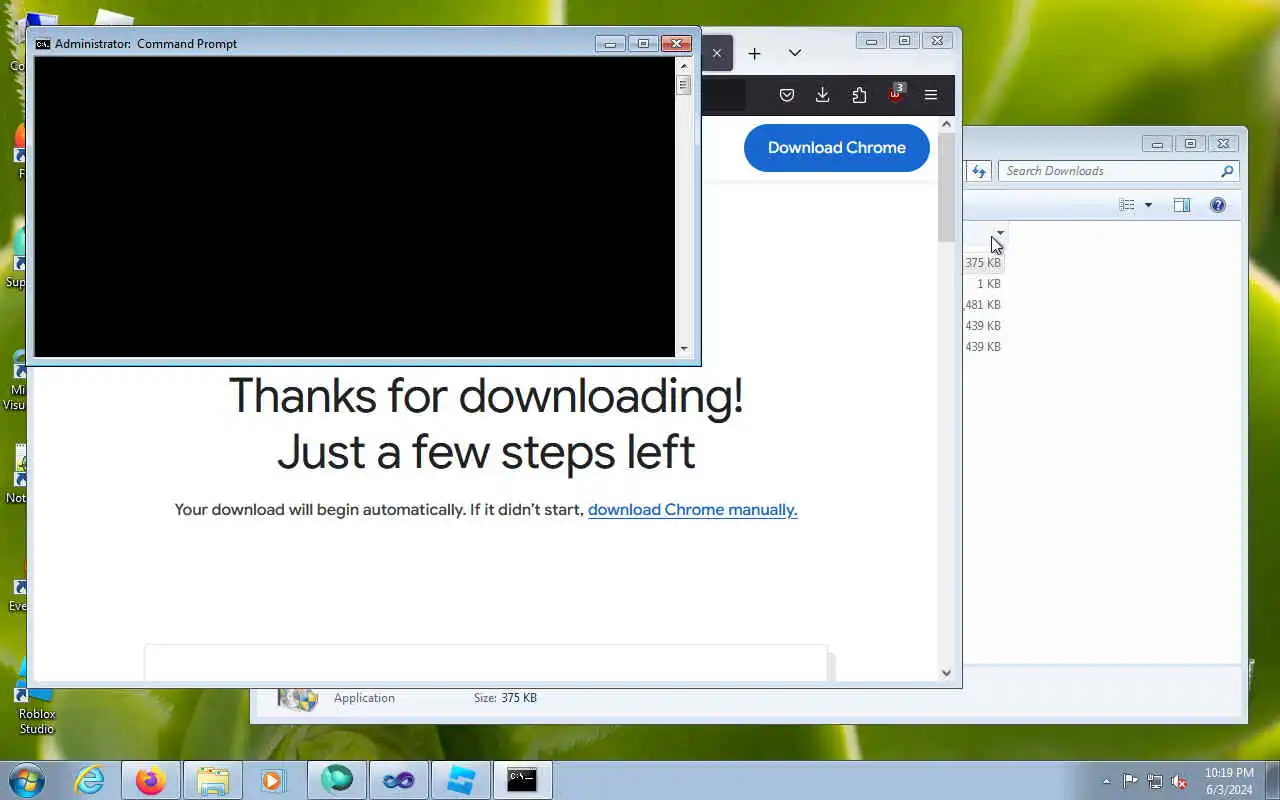
Task: Minimize the Explorer Downloads window
Action: (x=1158, y=144)
